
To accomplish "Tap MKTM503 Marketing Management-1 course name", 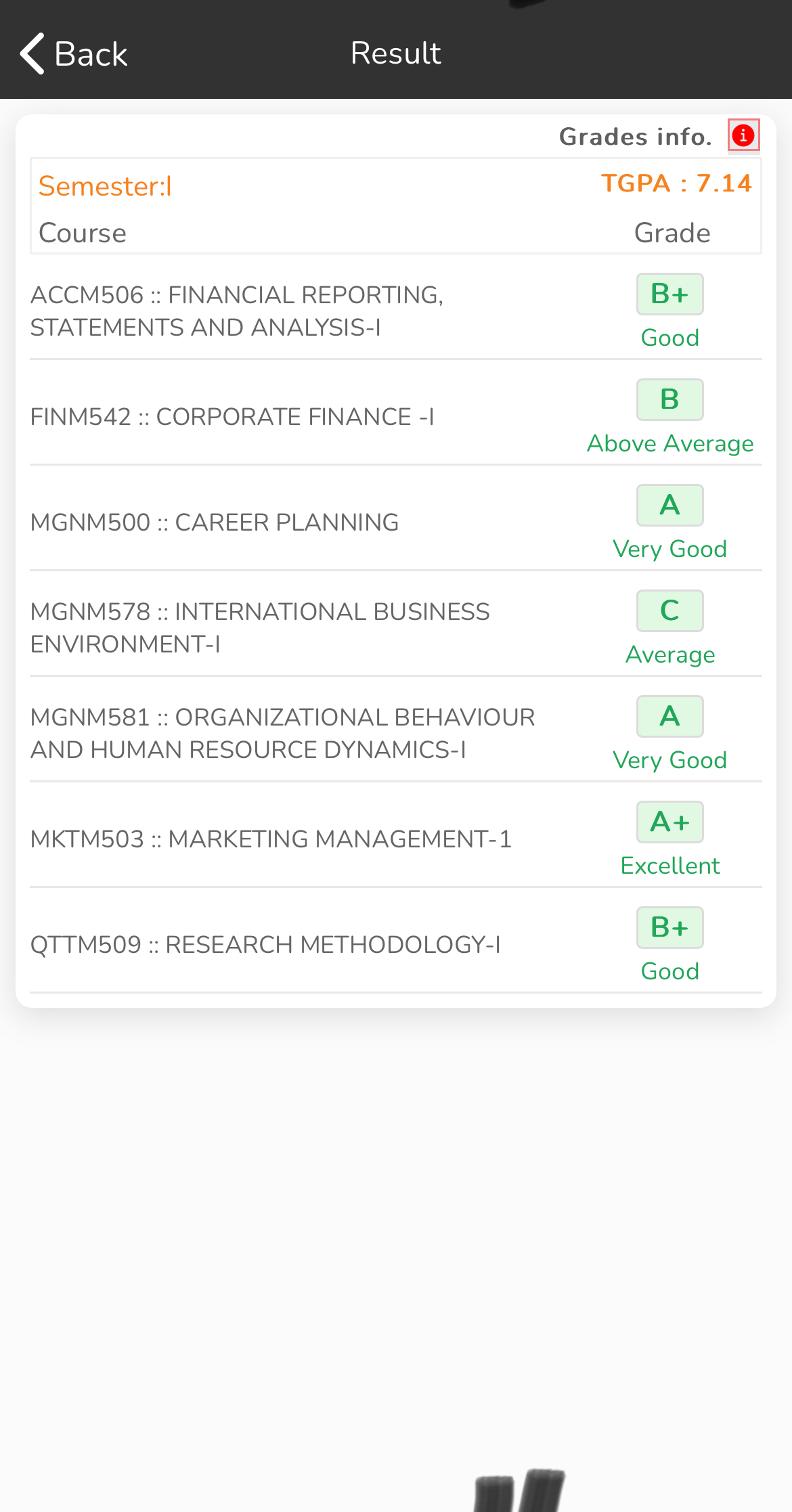I will click(x=271, y=839).
